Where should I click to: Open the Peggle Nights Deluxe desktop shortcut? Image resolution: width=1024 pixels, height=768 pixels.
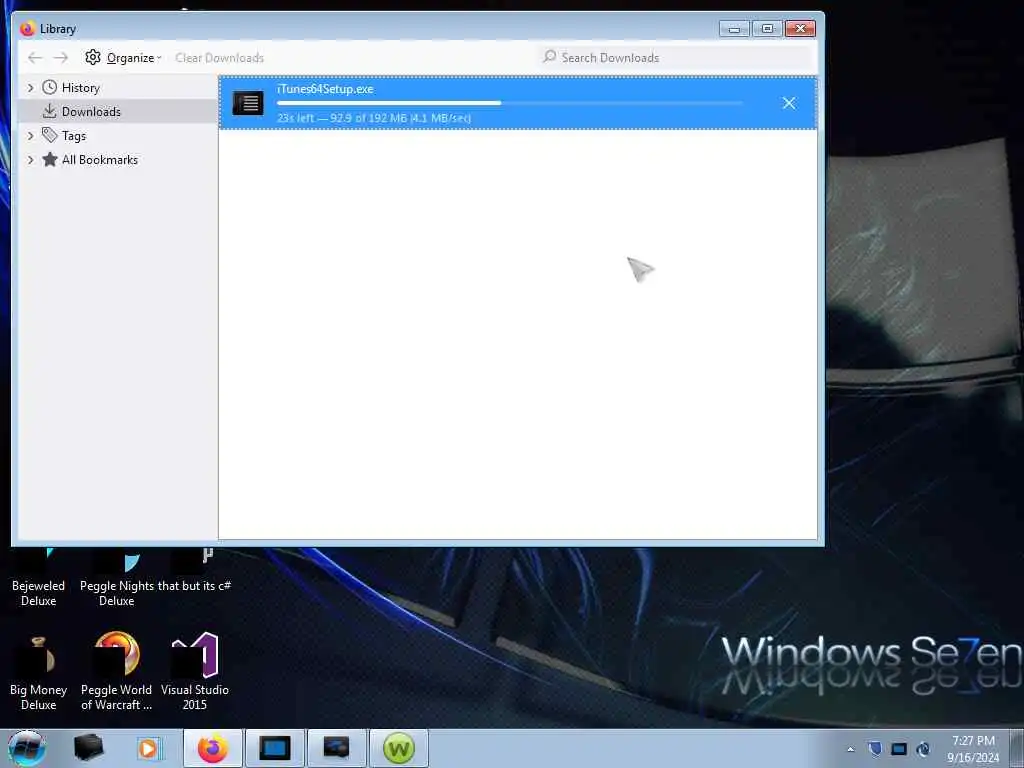coord(116,580)
